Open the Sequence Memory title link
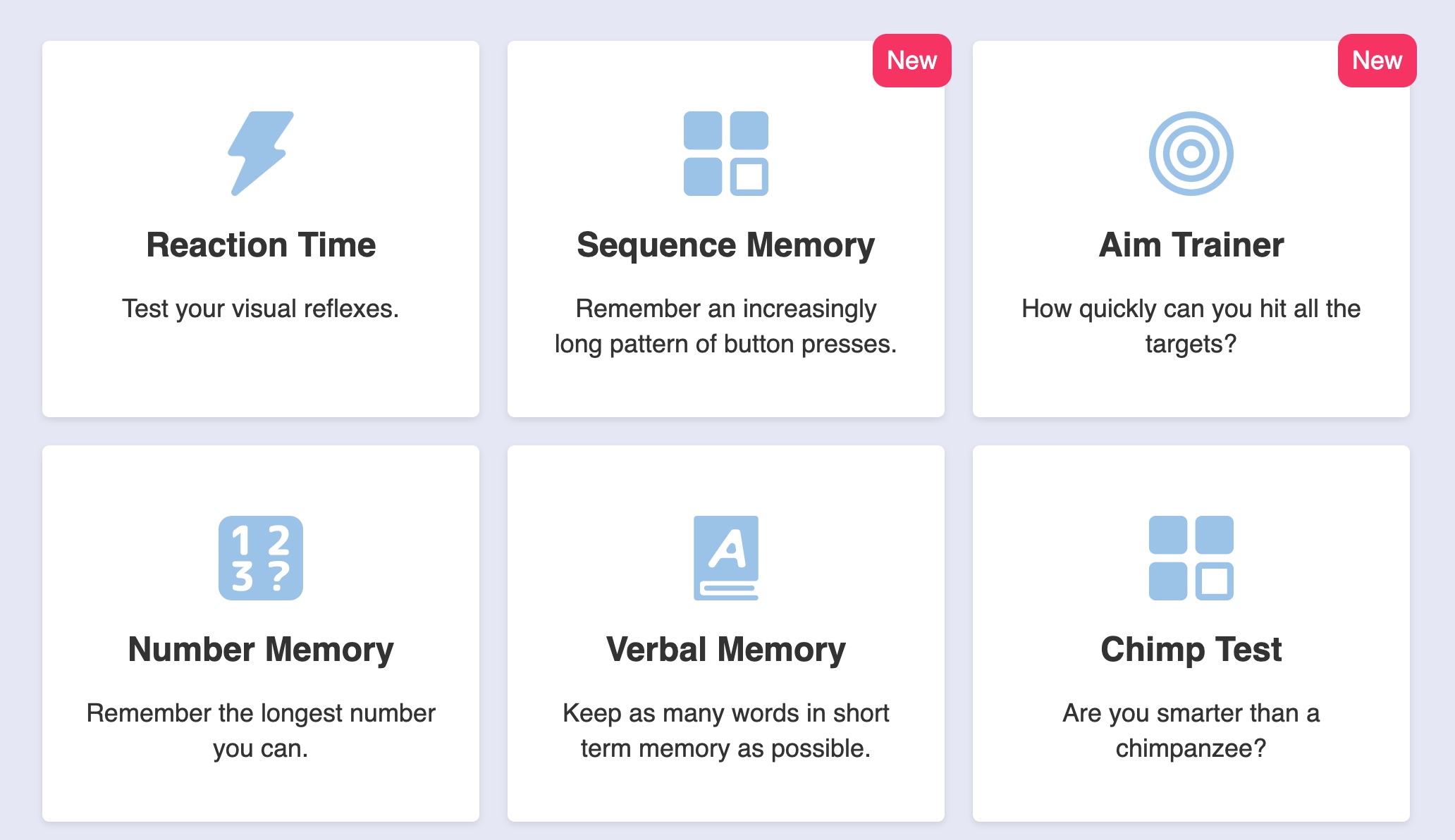 click(x=725, y=245)
